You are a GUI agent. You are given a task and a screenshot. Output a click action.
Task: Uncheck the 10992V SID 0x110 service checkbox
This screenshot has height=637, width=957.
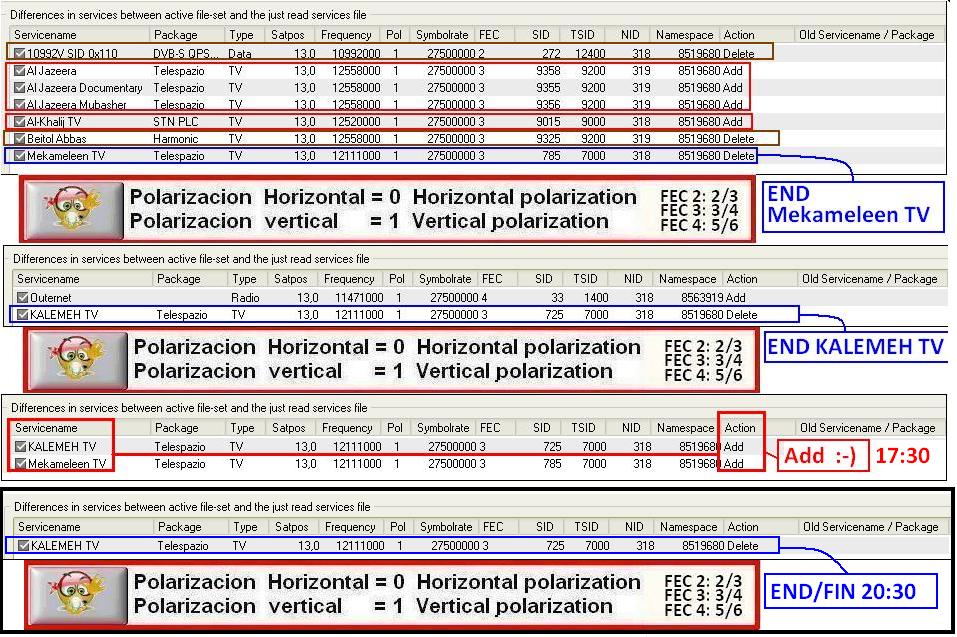pyautogui.click(x=20, y=53)
